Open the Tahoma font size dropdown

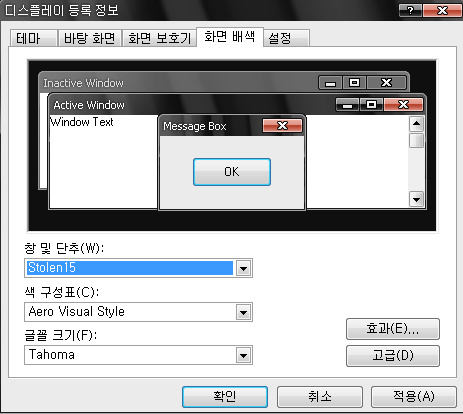244,356
